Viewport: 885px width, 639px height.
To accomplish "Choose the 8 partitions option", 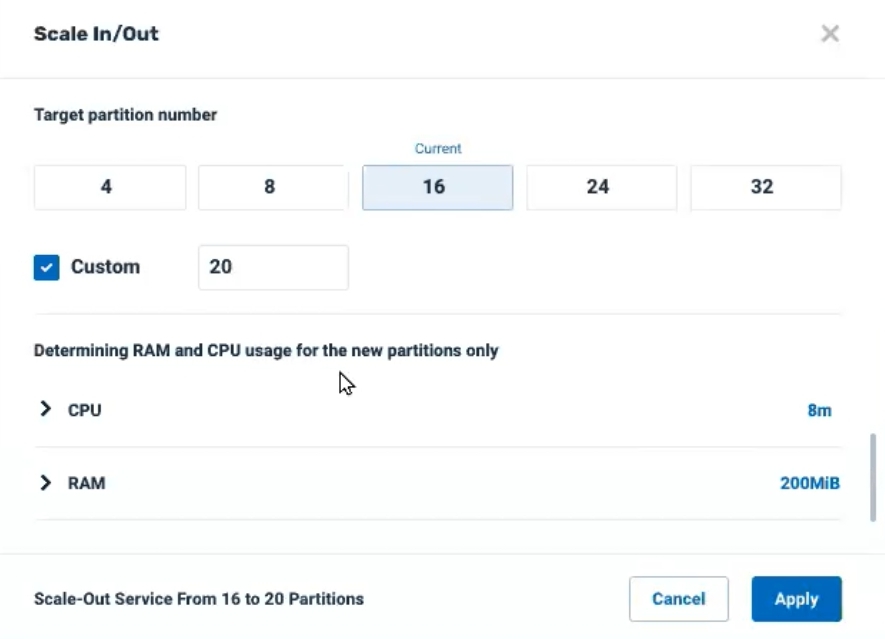I will pyautogui.click(x=273, y=187).
